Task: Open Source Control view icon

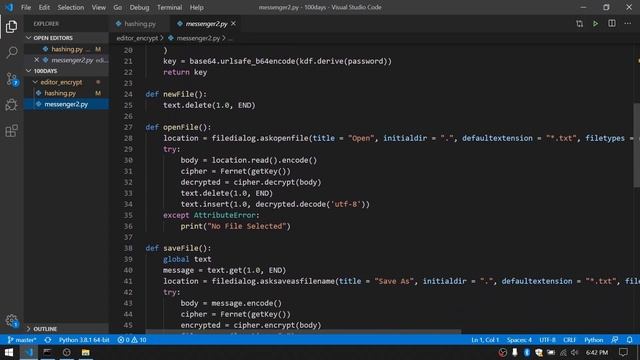Action: coord(11,79)
